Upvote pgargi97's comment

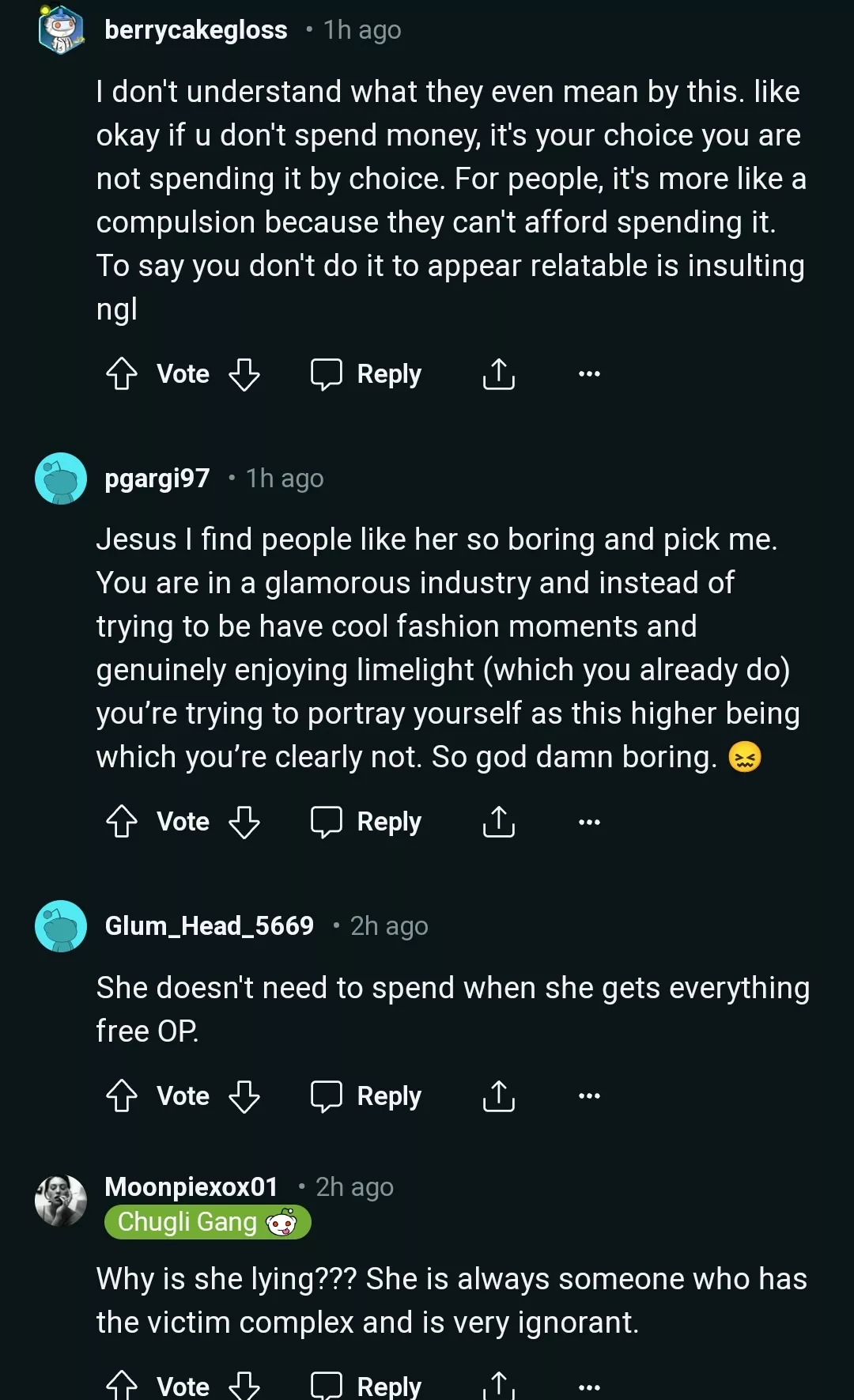pyautogui.click(x=122, y=822)
